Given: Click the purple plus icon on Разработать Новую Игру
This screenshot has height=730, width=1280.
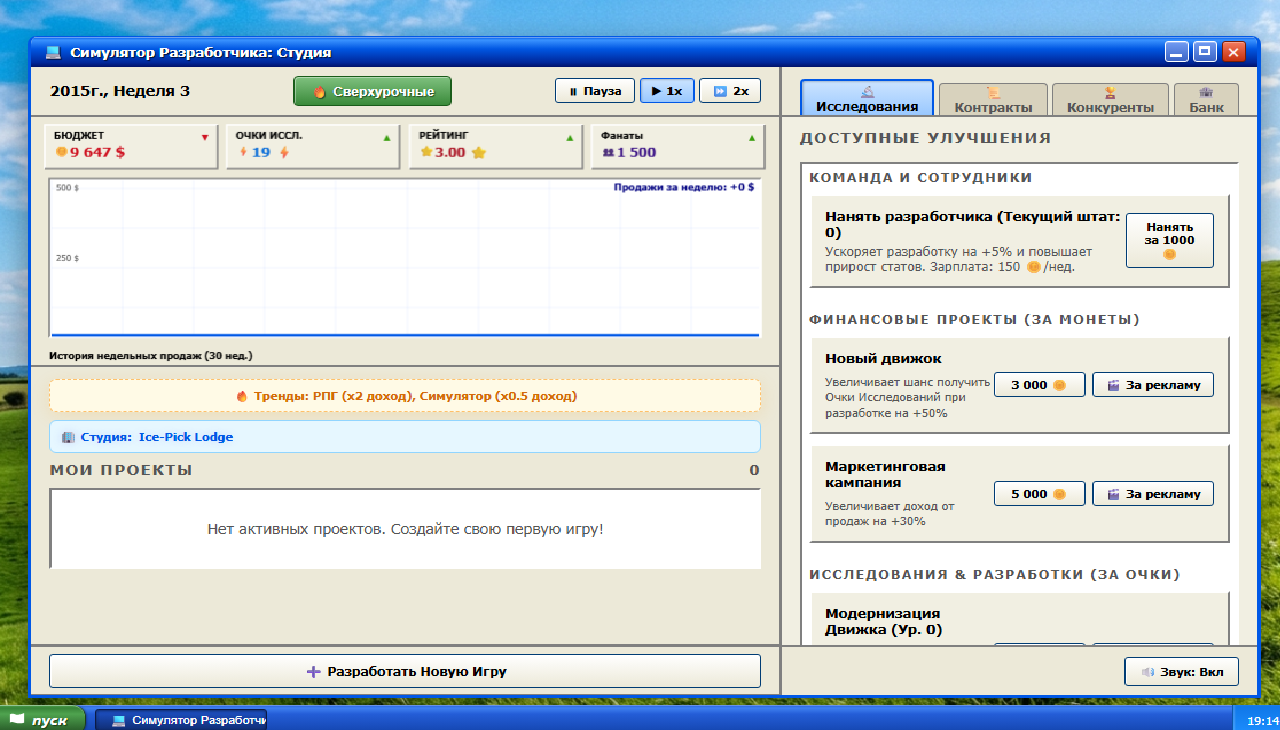Looking at the screenshot, I should pos(313,672).
